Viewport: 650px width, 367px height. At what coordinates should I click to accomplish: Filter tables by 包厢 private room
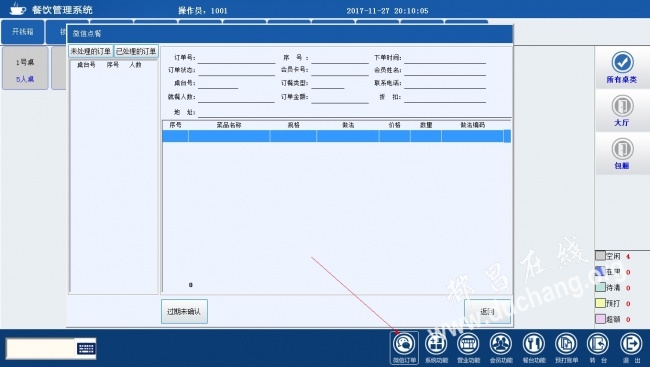(x=622, y=153)
